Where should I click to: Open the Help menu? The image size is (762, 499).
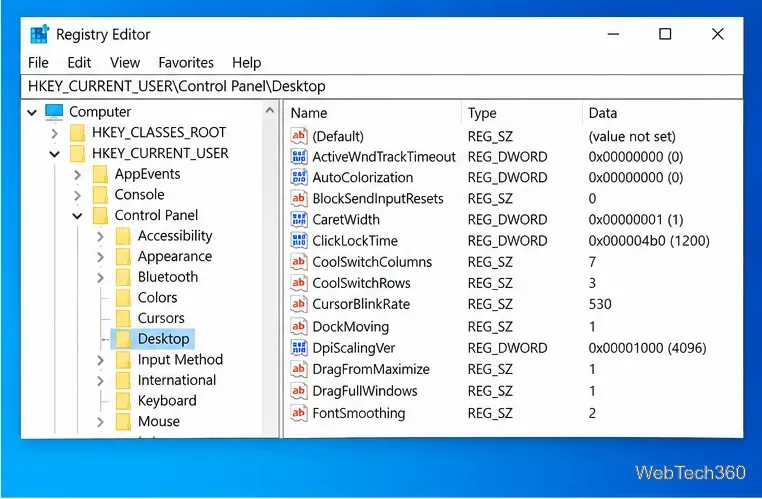(246, 63)
